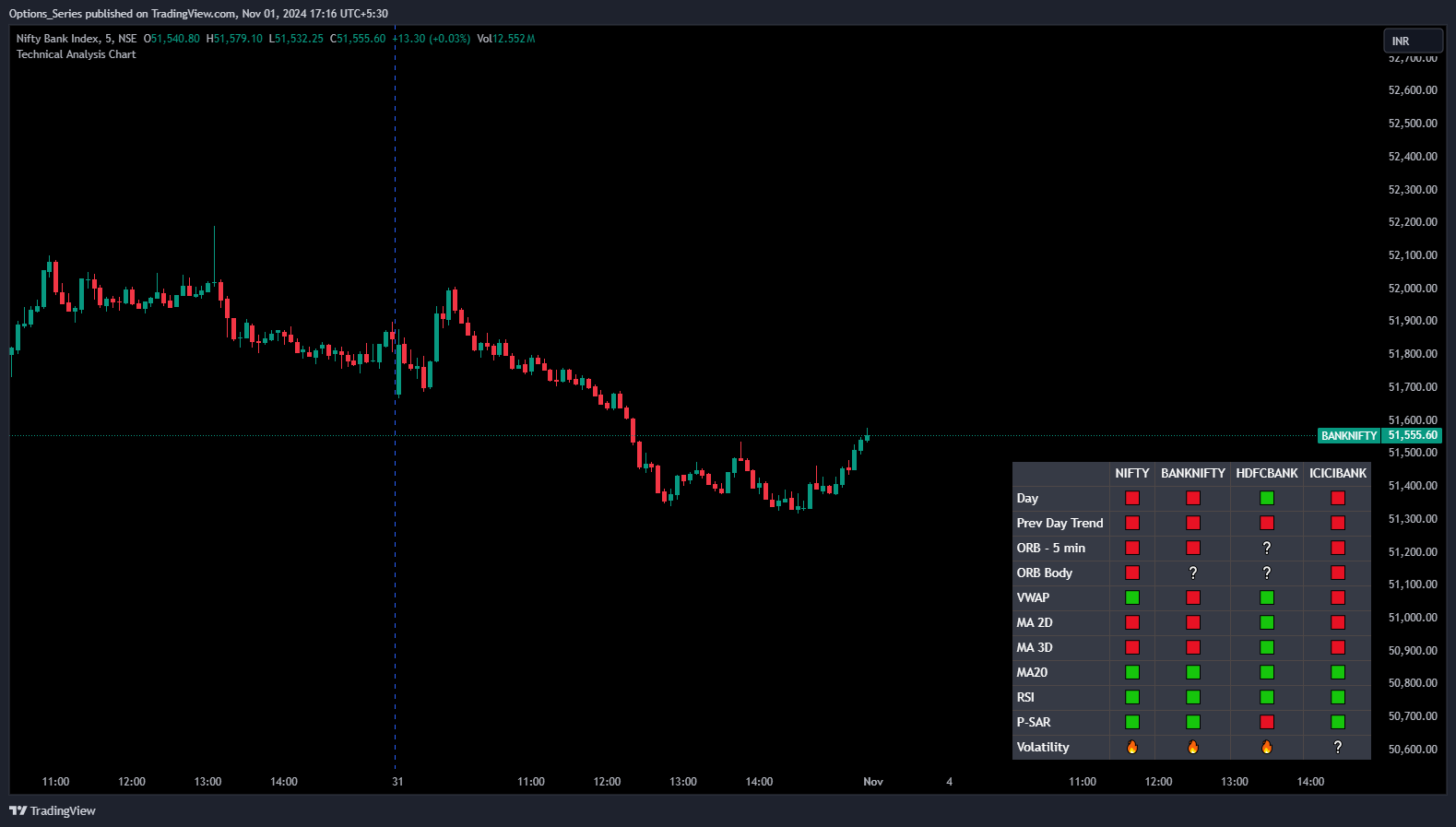Click the Volatility row label

pyautogui.click(x=1043, y=747)
